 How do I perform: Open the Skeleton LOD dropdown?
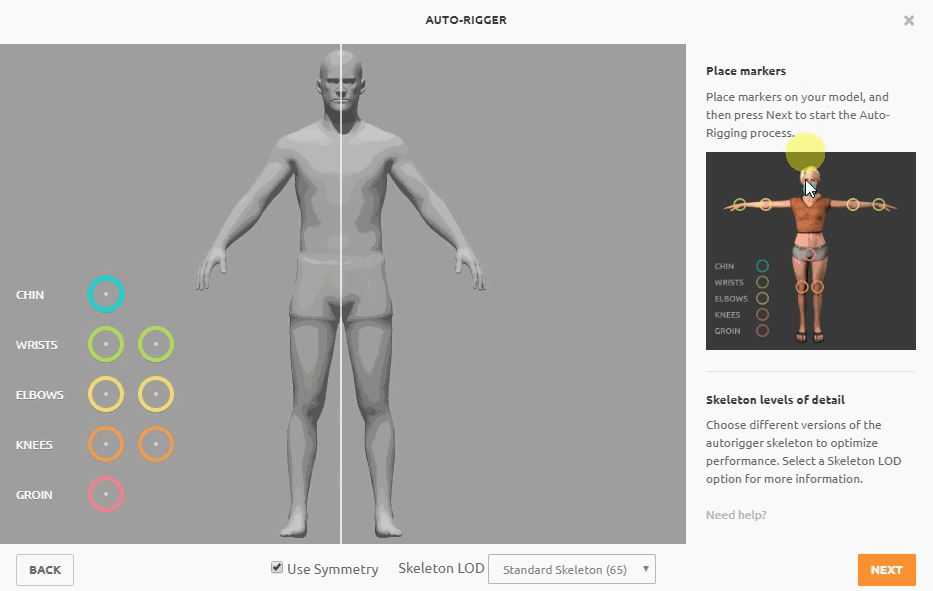572,570
